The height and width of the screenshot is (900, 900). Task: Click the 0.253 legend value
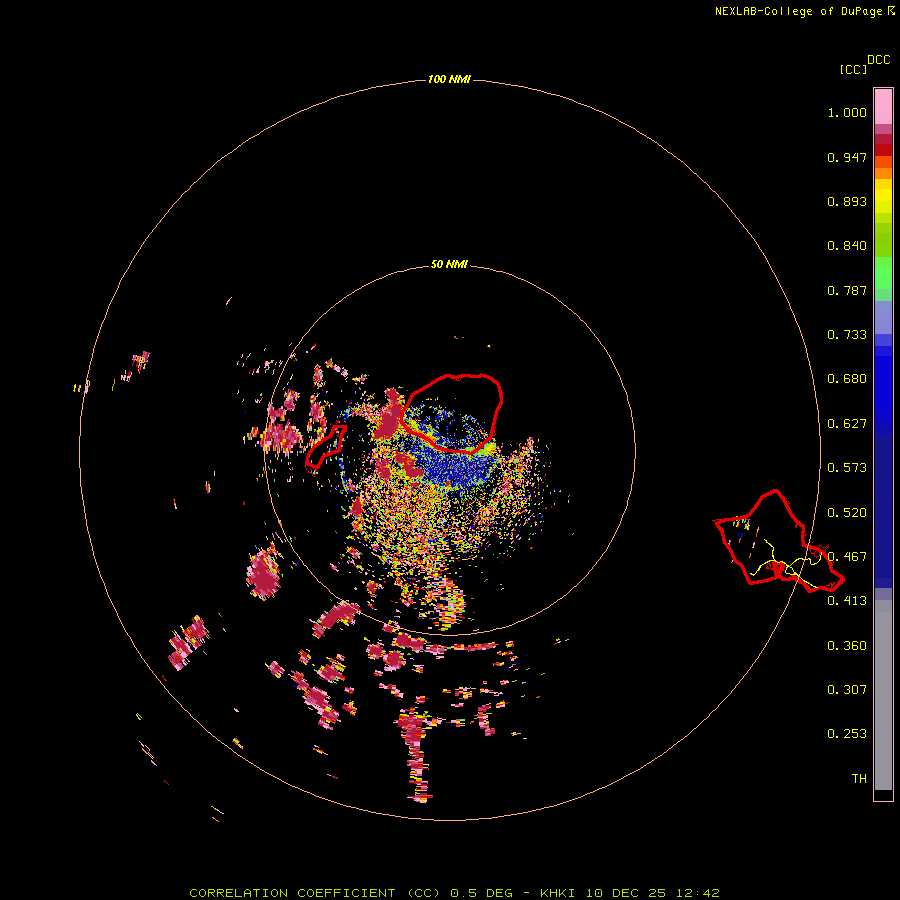tap(847, 734)
